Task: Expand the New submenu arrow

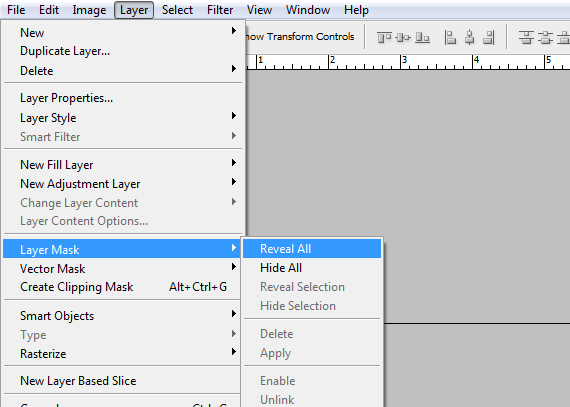Action: point(234,31)
